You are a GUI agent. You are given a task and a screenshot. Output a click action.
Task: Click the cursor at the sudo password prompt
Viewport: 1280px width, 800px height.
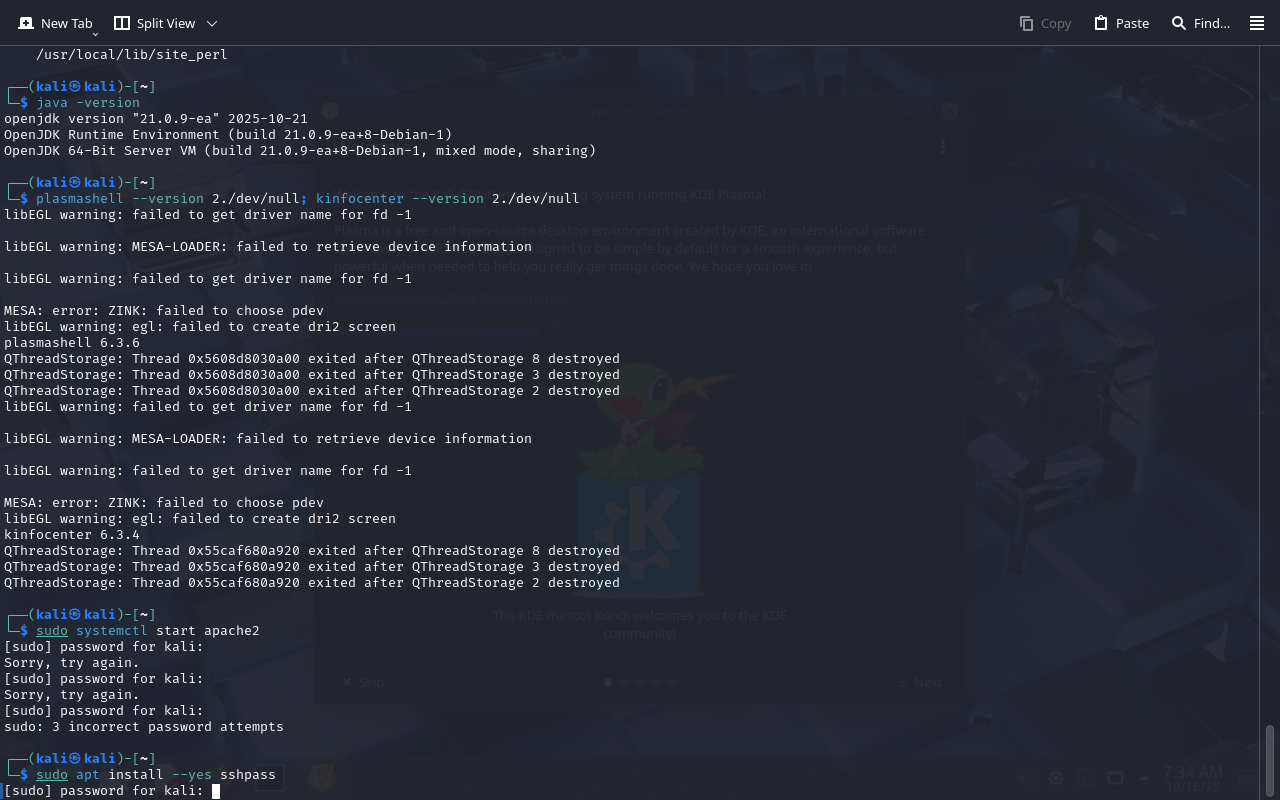pos(216,791)
